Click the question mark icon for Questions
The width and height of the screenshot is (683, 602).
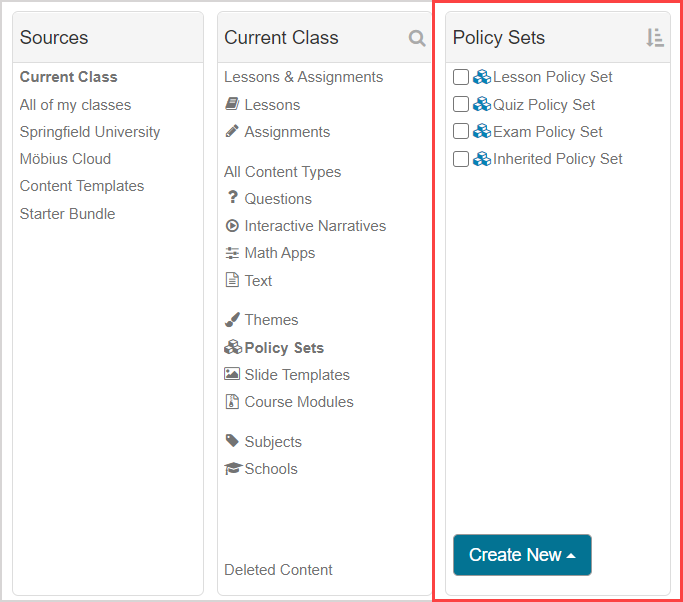click(232, 198)
